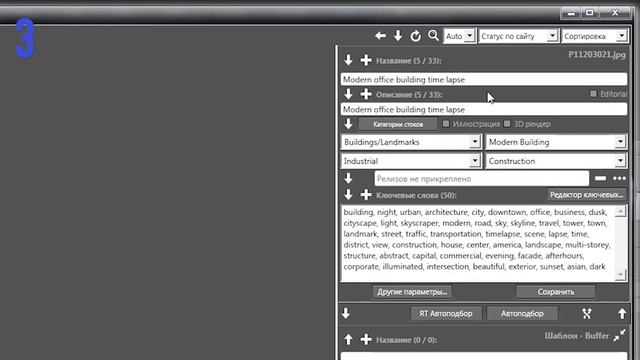
Task: Click the down arrow in top toolbar
Action: 398,36
